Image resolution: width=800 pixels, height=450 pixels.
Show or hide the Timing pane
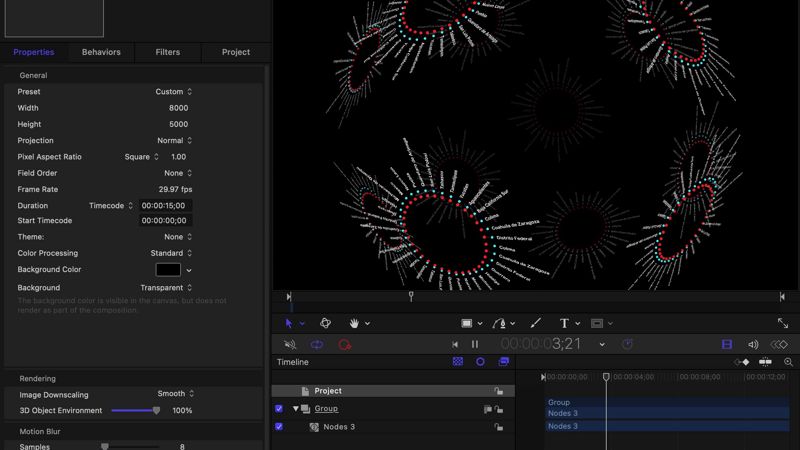click(x=727, y=345)
